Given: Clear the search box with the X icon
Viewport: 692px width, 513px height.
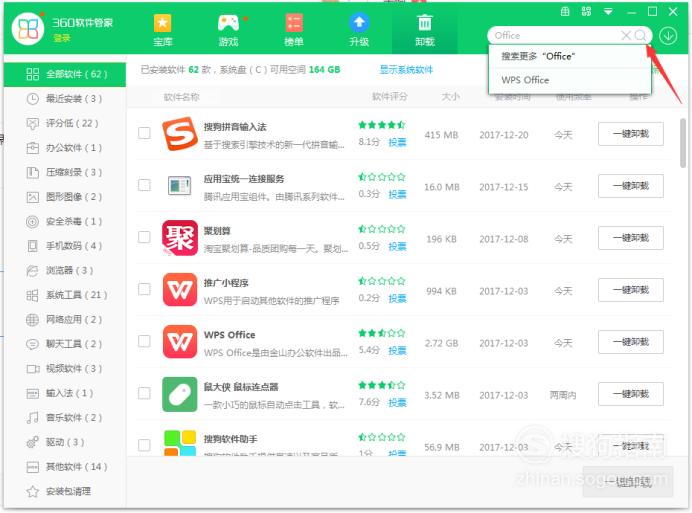Looking at the screenshot, I should click(x=626, y=35).
